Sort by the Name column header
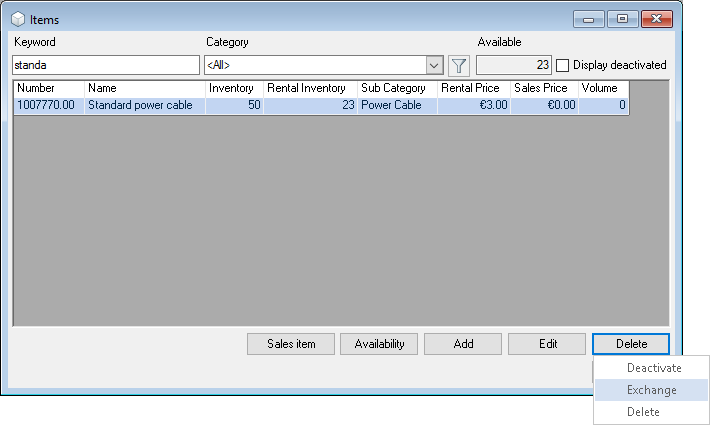714x428 pixels. point(145,89)
